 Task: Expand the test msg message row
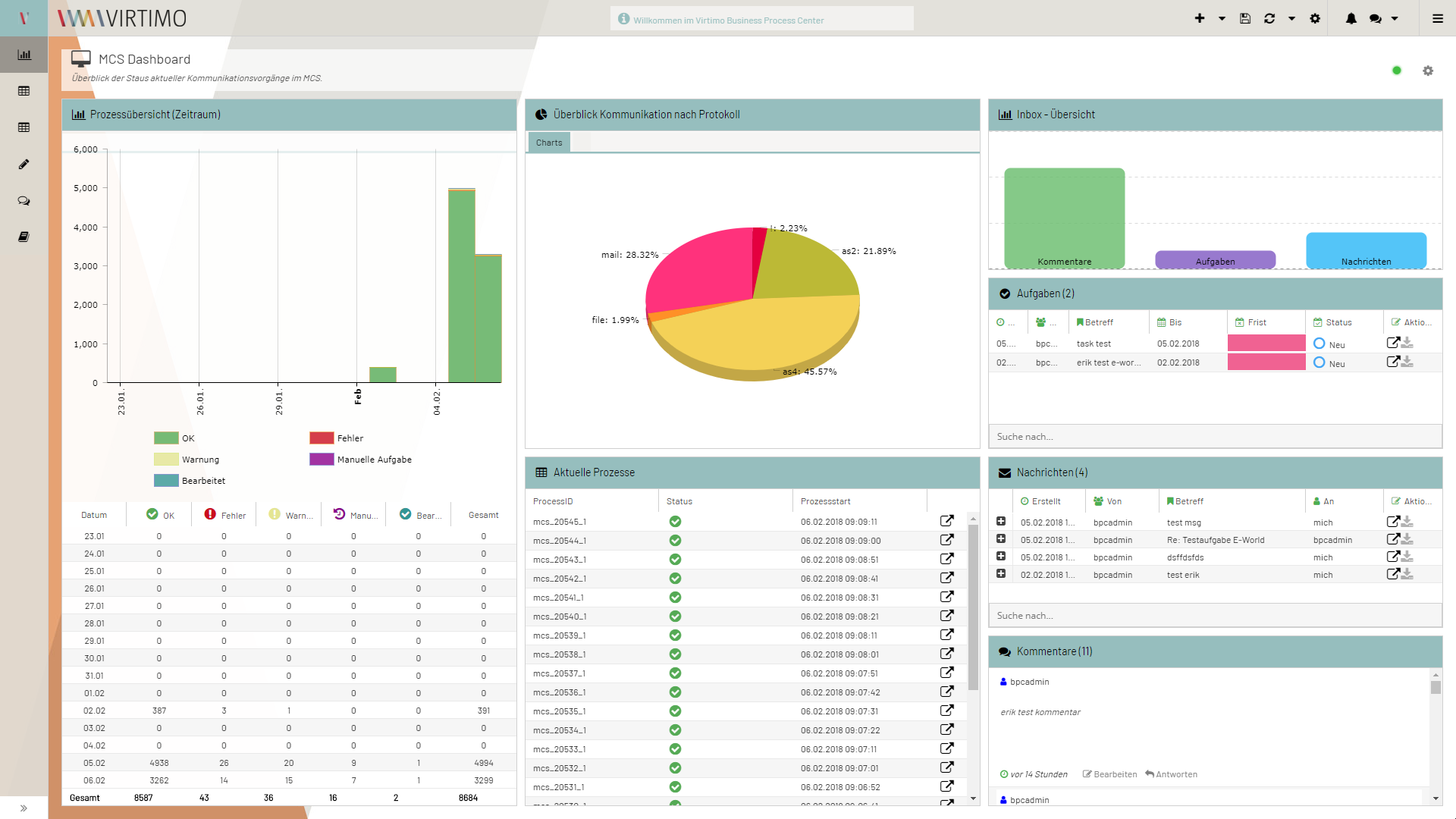point(1001,521)
